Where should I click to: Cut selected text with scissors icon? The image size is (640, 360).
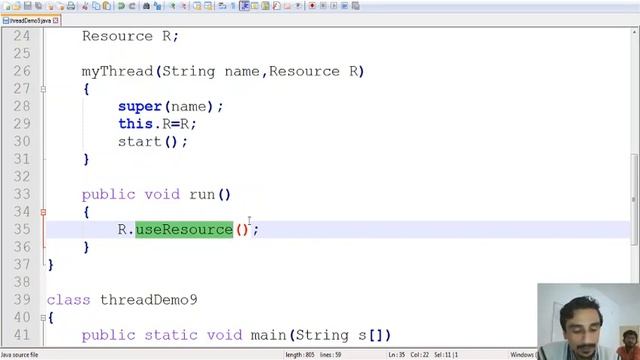(x=84, y=6)
